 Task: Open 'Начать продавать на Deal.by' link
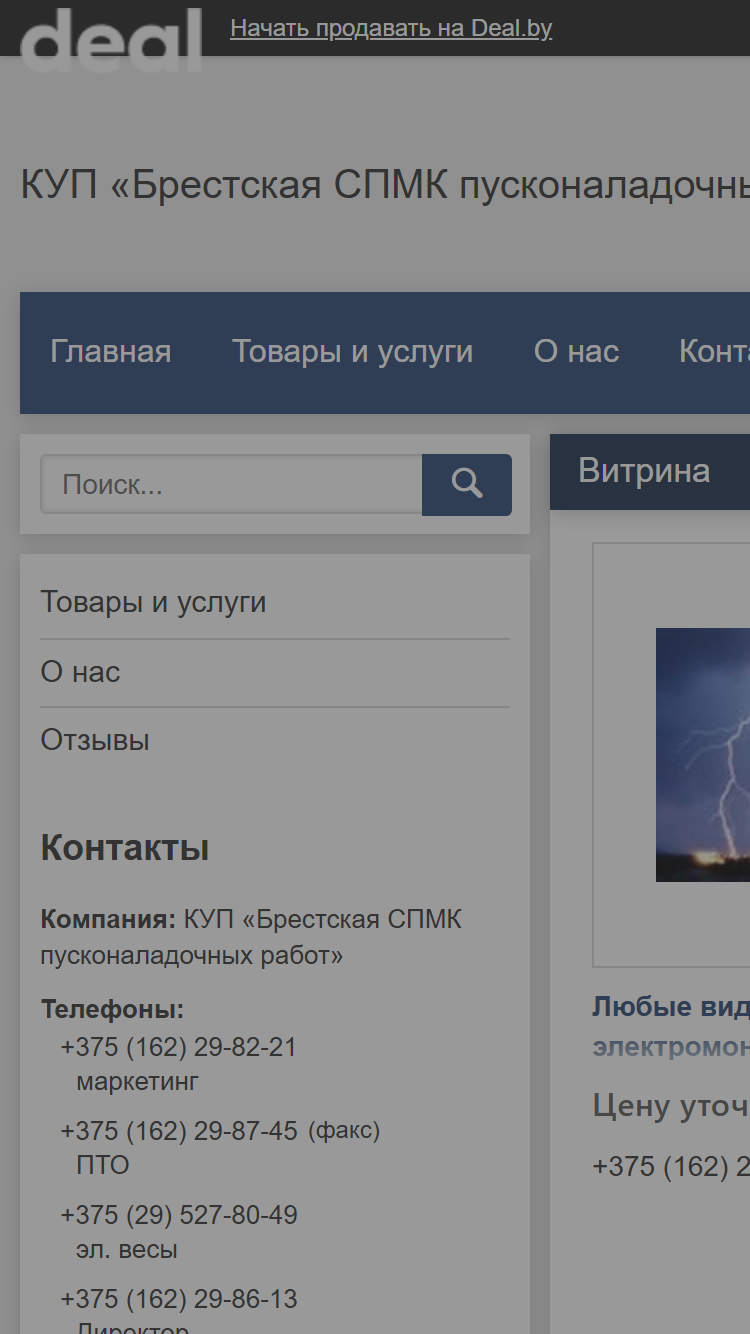click(391, 28)
